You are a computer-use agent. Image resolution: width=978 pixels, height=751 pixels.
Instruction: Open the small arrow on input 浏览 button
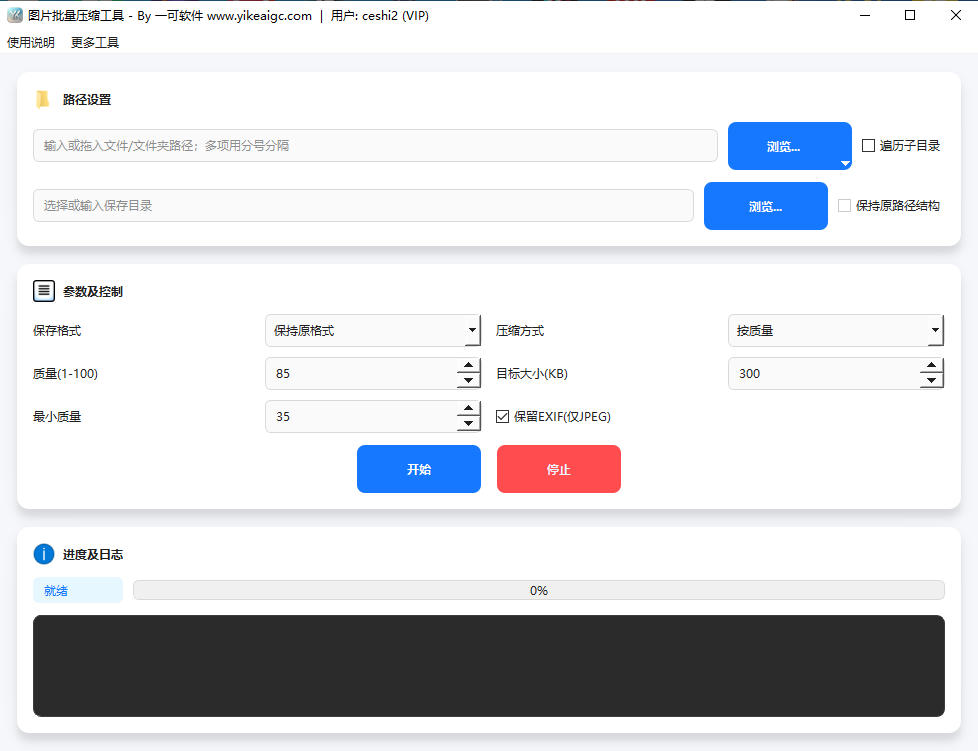[844, 162]
